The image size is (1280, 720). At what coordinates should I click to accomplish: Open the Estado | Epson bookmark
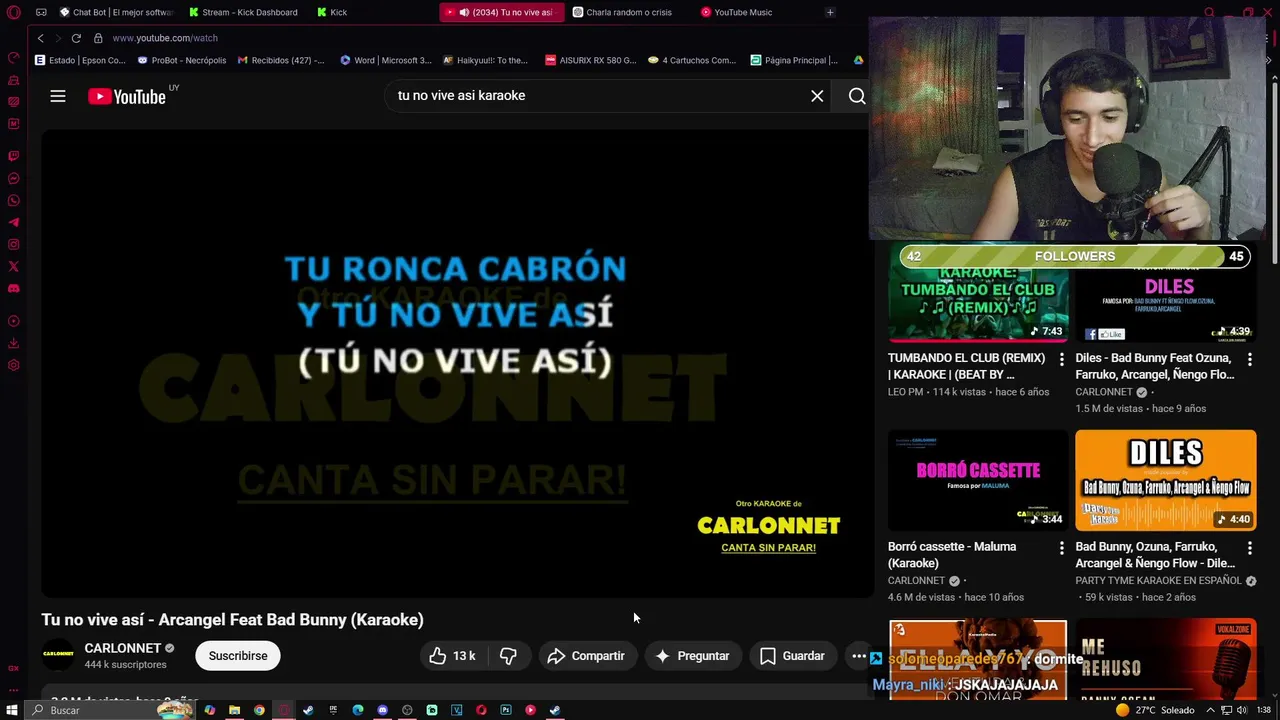pos(80,60)
